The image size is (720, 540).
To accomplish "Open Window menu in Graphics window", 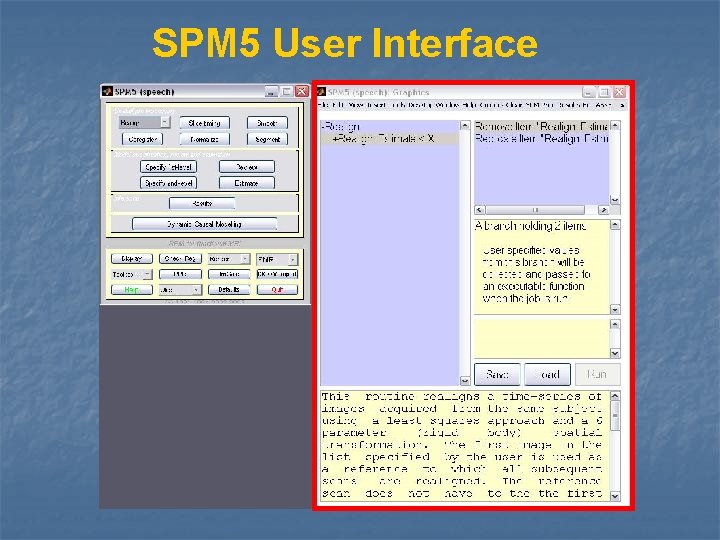I will [448, 105].
